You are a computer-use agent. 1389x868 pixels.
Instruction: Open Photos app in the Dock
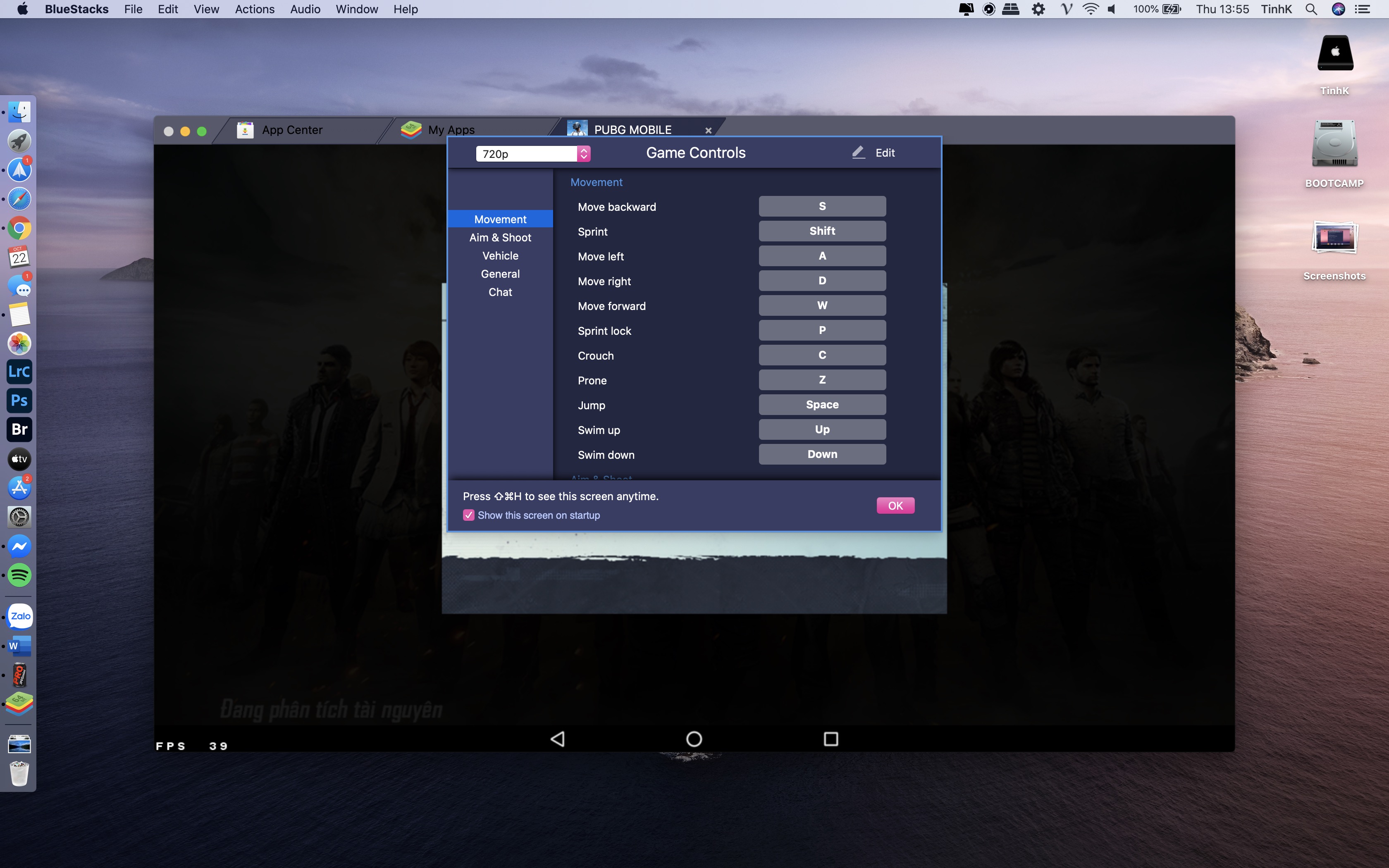coord(19,343)
